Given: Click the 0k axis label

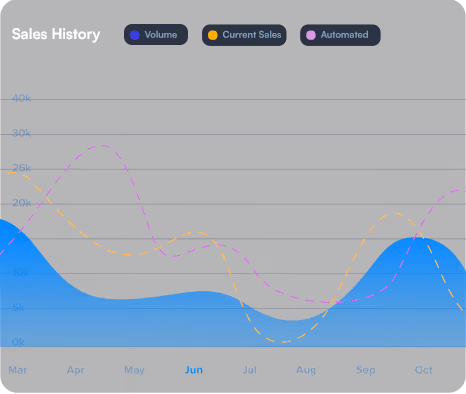Looking at the screenshot, I should point(18,342).
